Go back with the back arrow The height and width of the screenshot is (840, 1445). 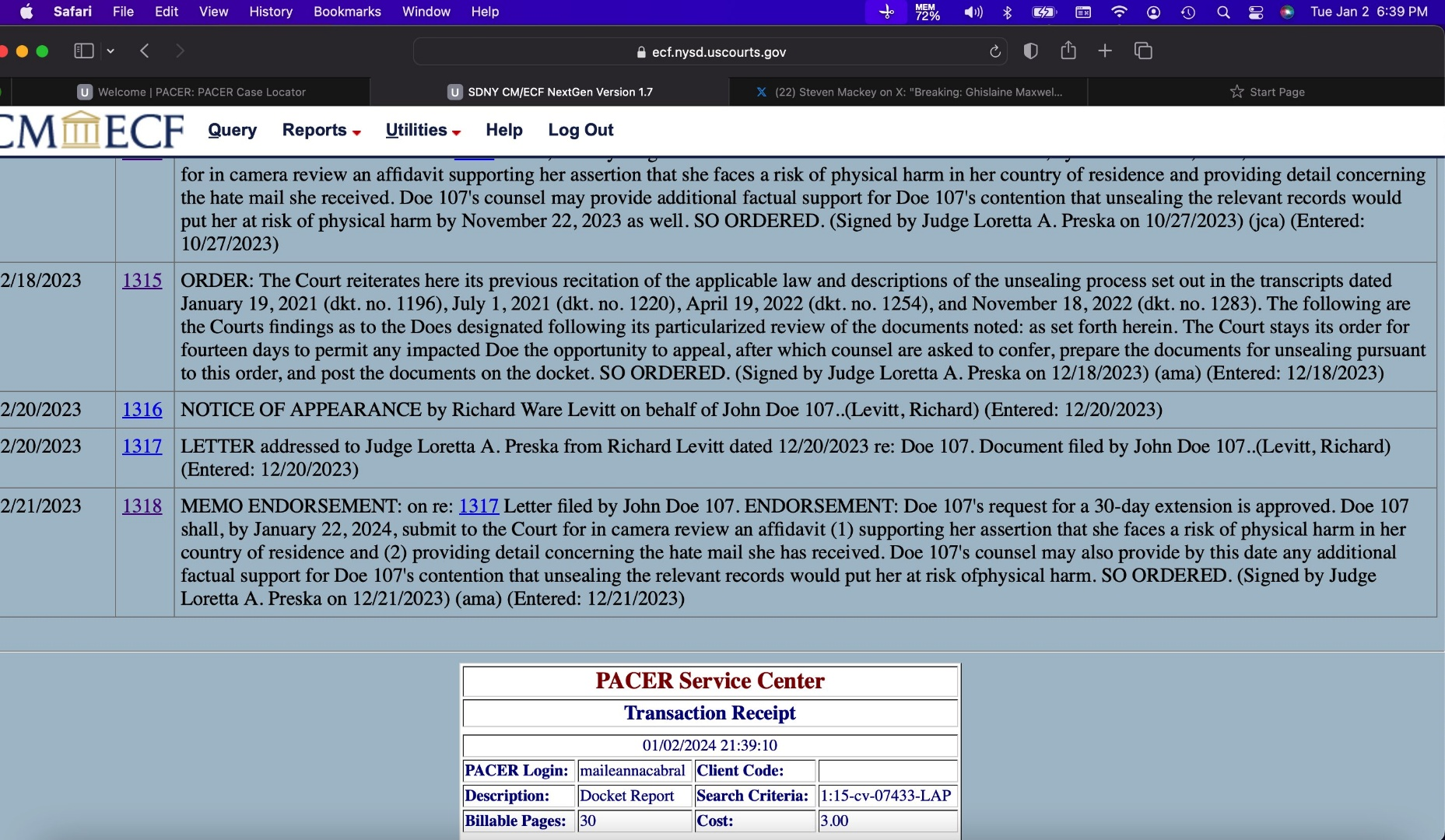(x=145, y=51)
